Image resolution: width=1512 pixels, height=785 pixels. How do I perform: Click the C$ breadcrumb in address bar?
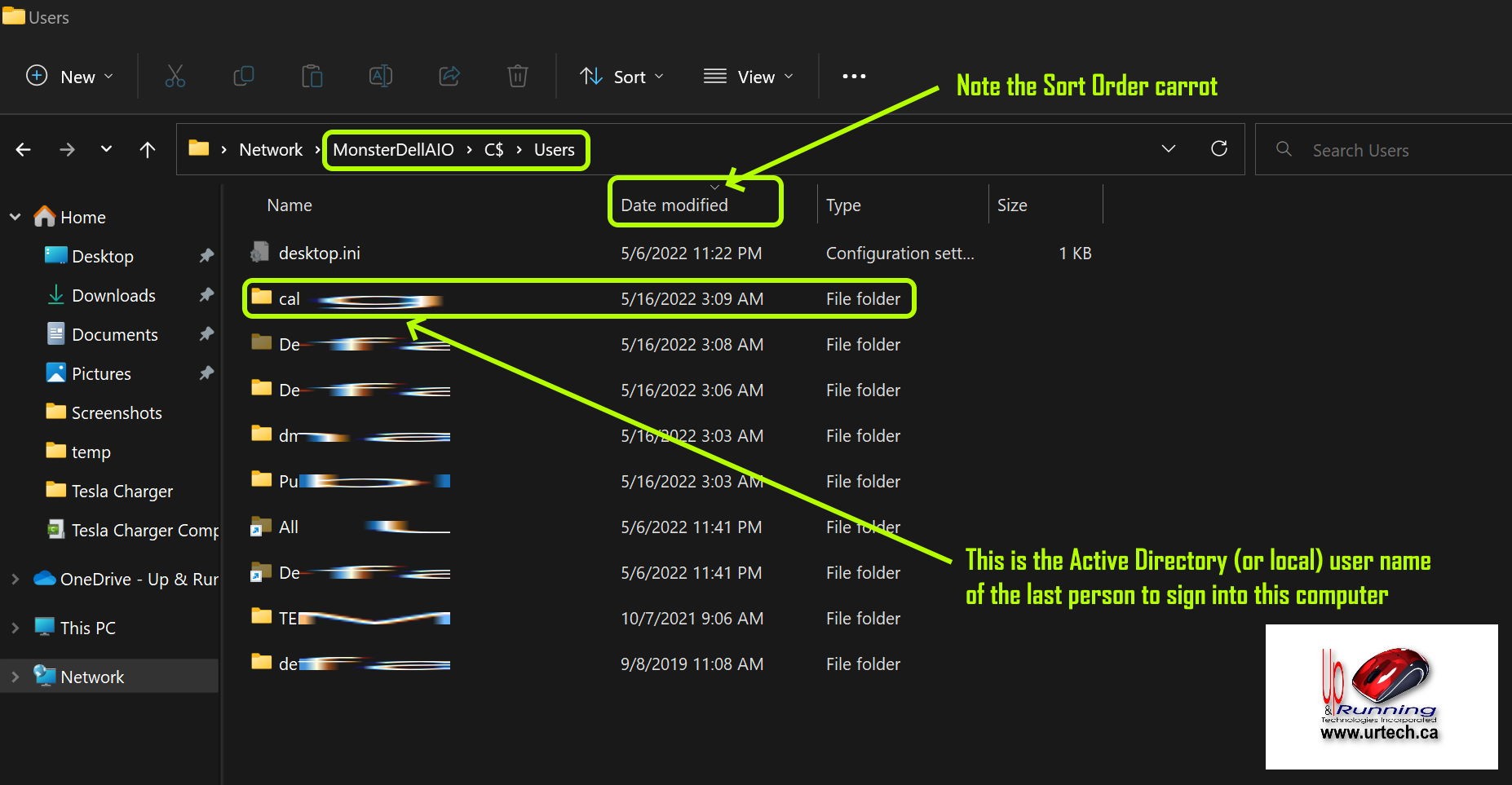coord(493,150)
